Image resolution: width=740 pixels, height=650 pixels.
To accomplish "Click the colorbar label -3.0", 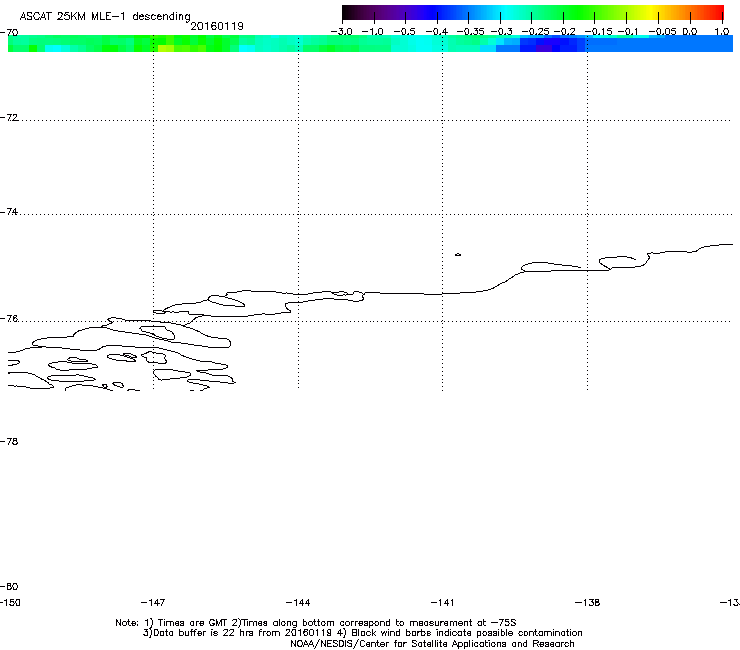I will (341, 32).
